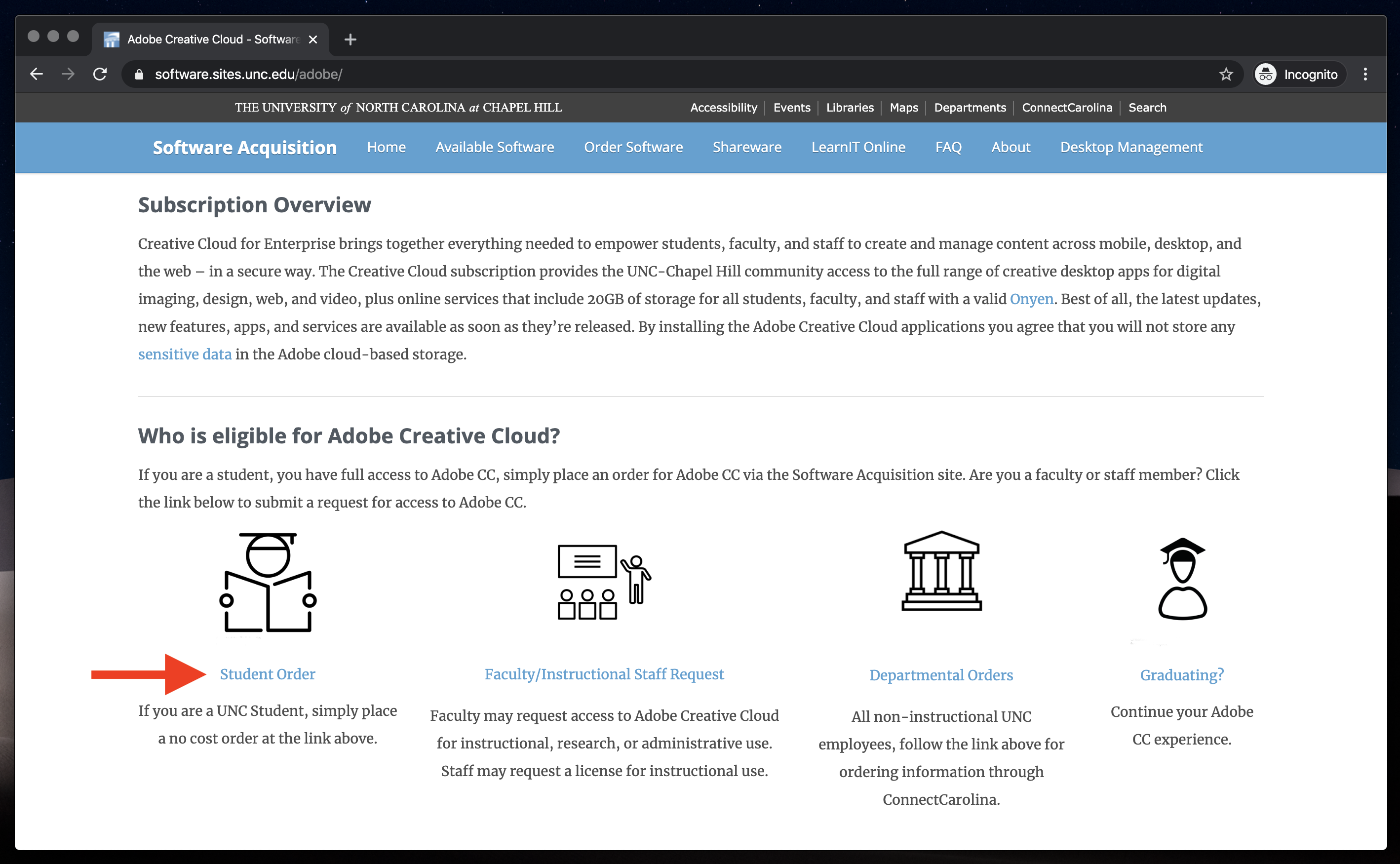
Task: Close the Adobe Creative Cloud tab
Action: [x=312, y=39]
